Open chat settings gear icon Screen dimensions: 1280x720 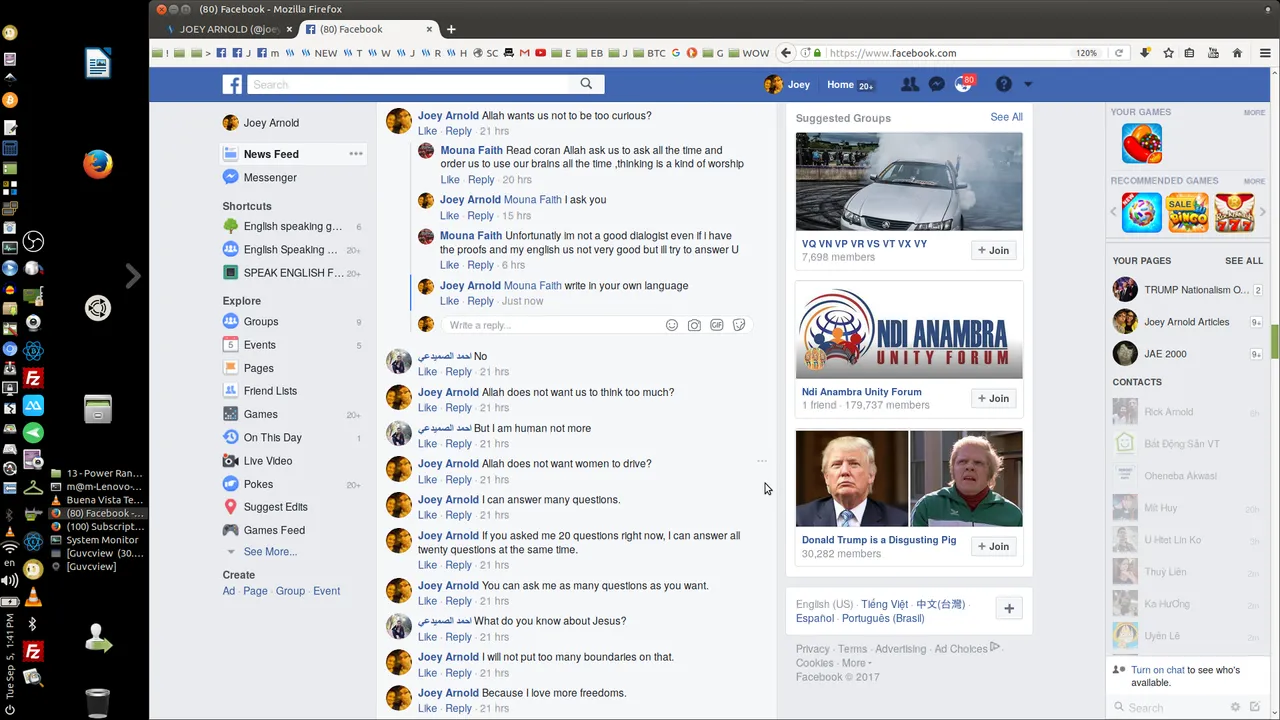pyautogui.click(x=1235, y=707)
